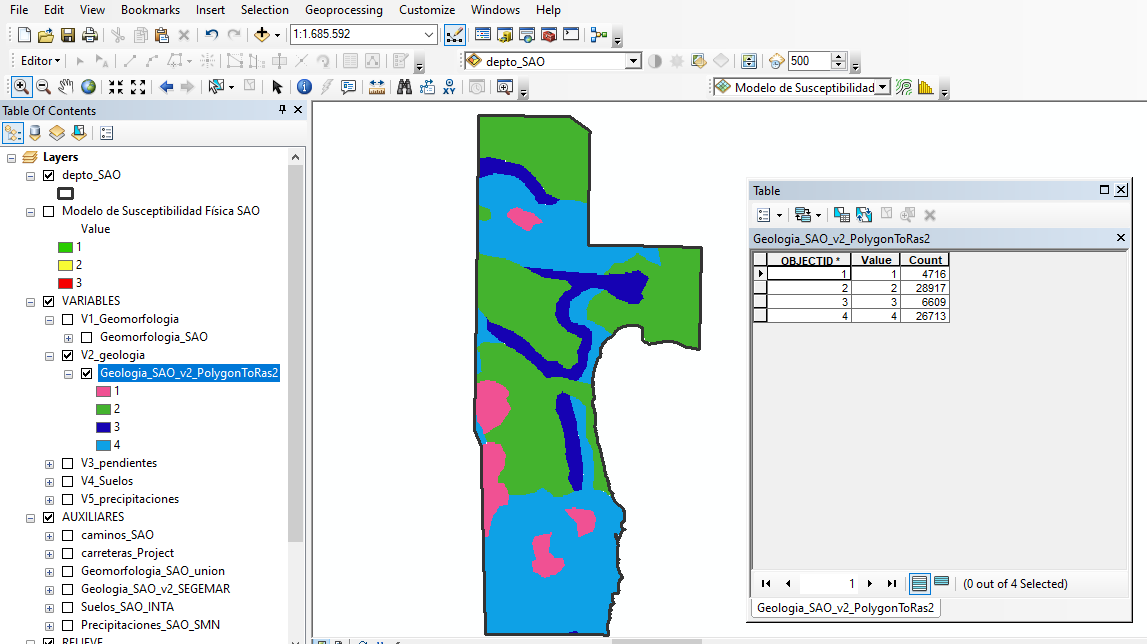Toggle depto_SAO layer visibility
The height and width of the screenshot is (644, 1147).
49,176
